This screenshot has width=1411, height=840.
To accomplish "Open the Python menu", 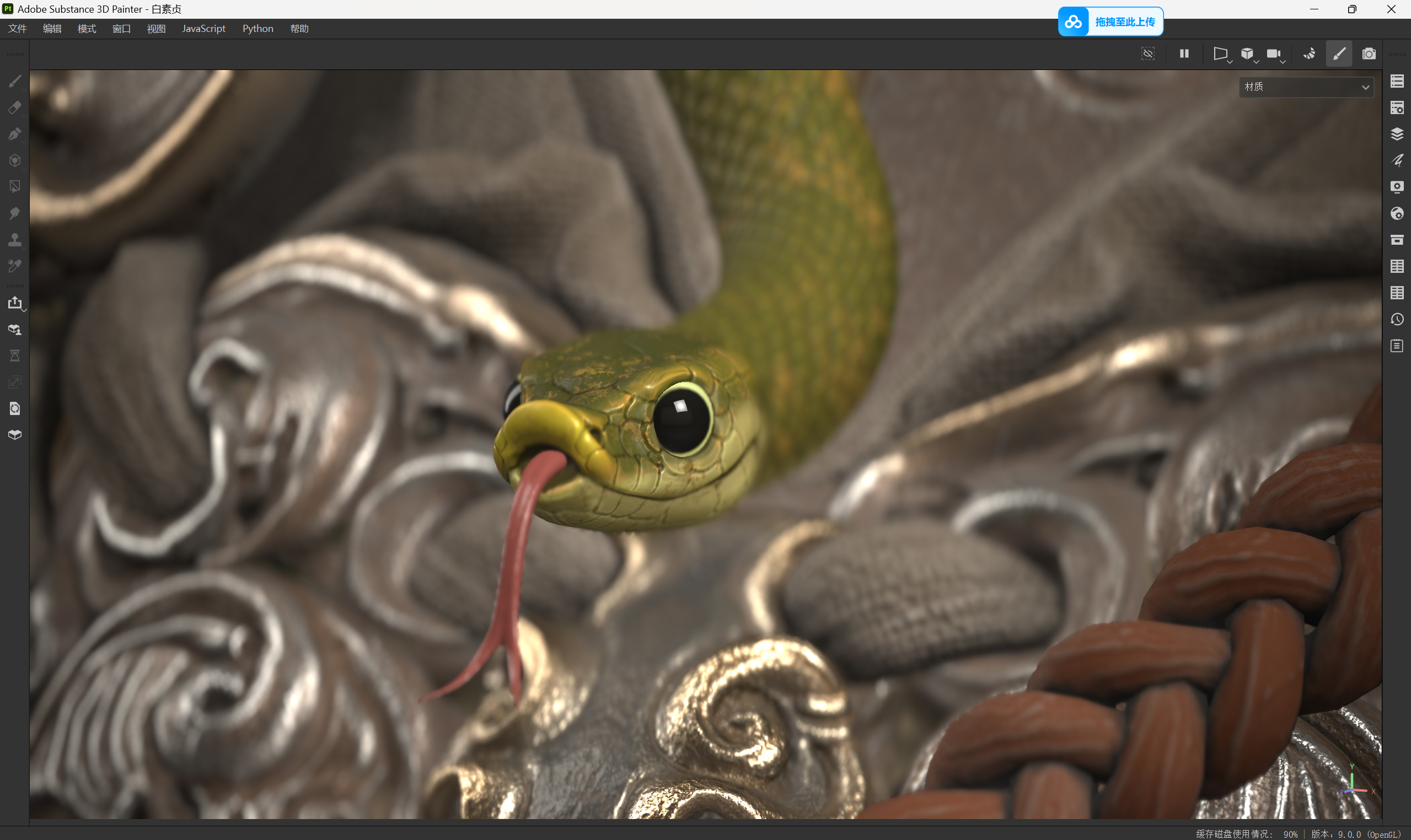I will (x=257, y=29).
